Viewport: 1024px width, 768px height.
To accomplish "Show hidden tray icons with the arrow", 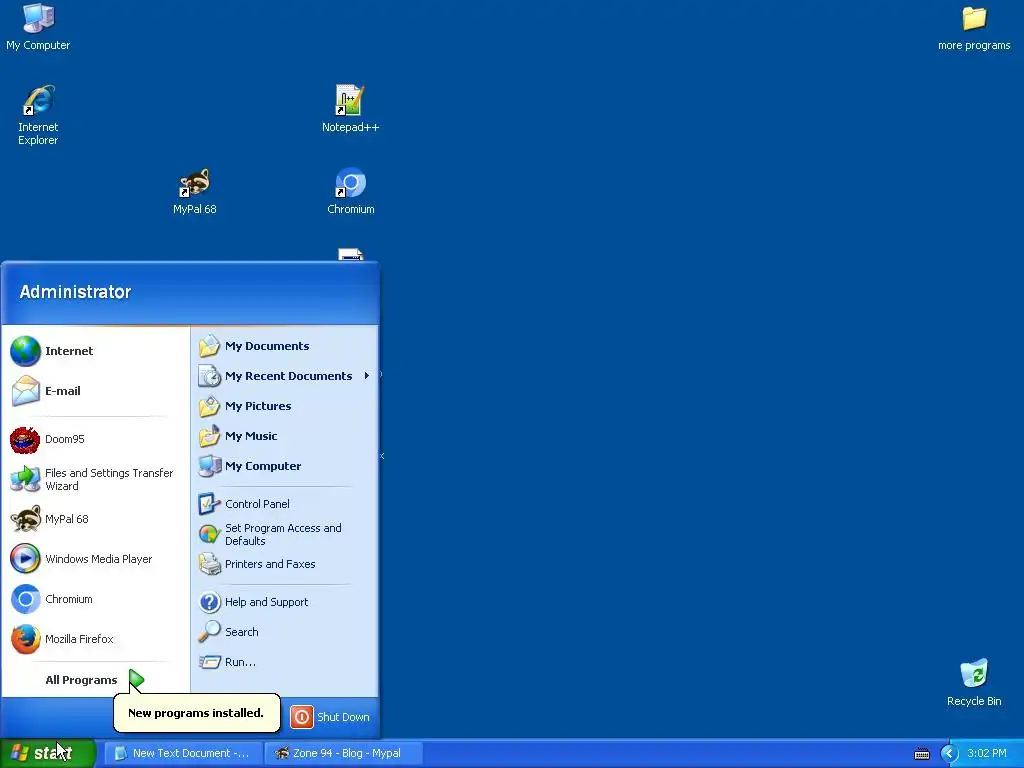I will click(x=949, y=754).
